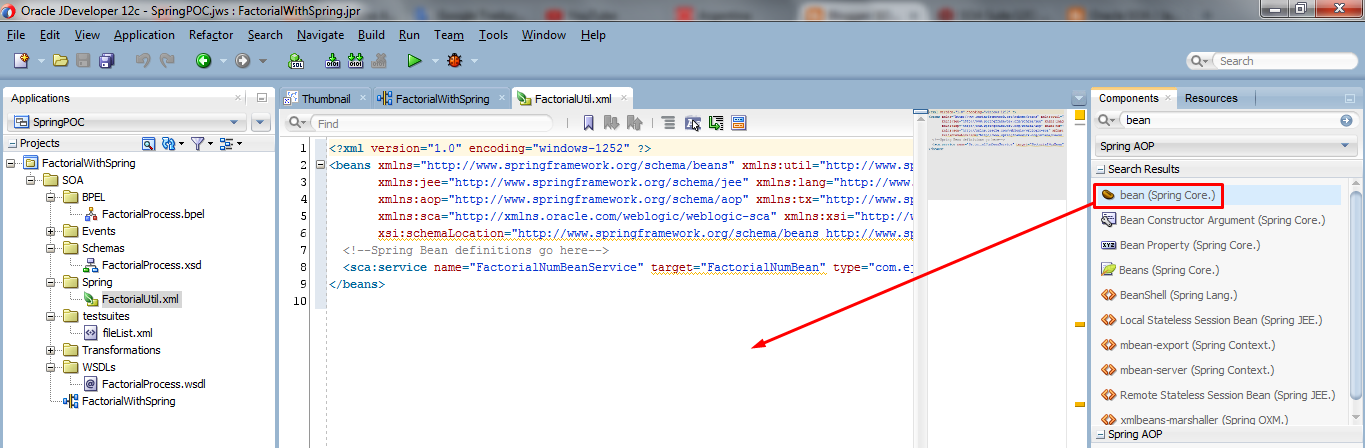This screenshot has height=448, width=1365.
Task: Click the Cancel build icon
Action: pos(379,61)
